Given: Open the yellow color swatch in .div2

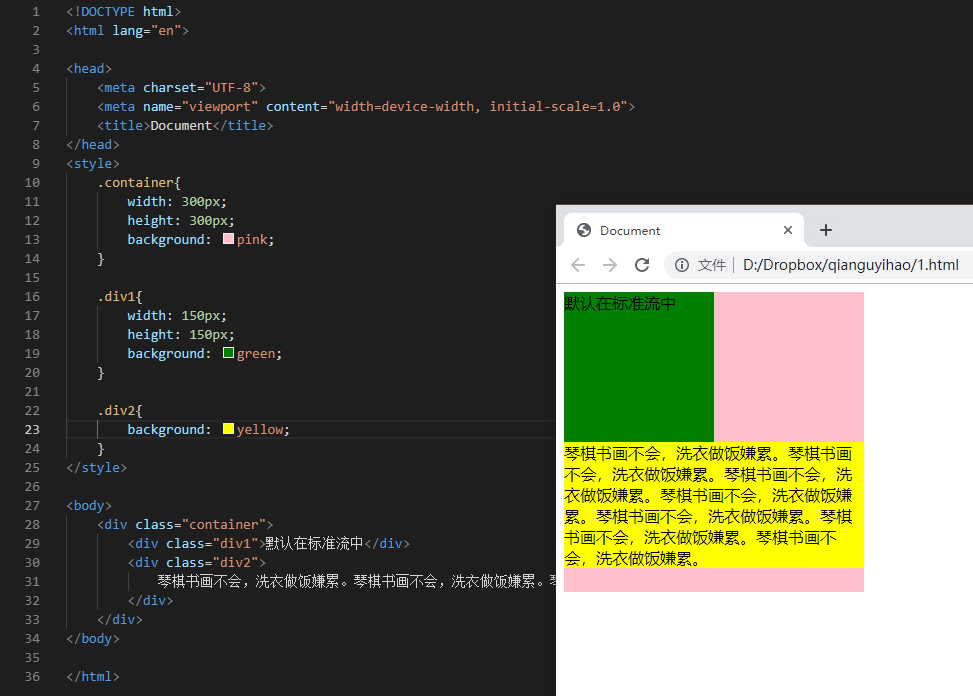Looking at the screenshot, I should 228,429.
